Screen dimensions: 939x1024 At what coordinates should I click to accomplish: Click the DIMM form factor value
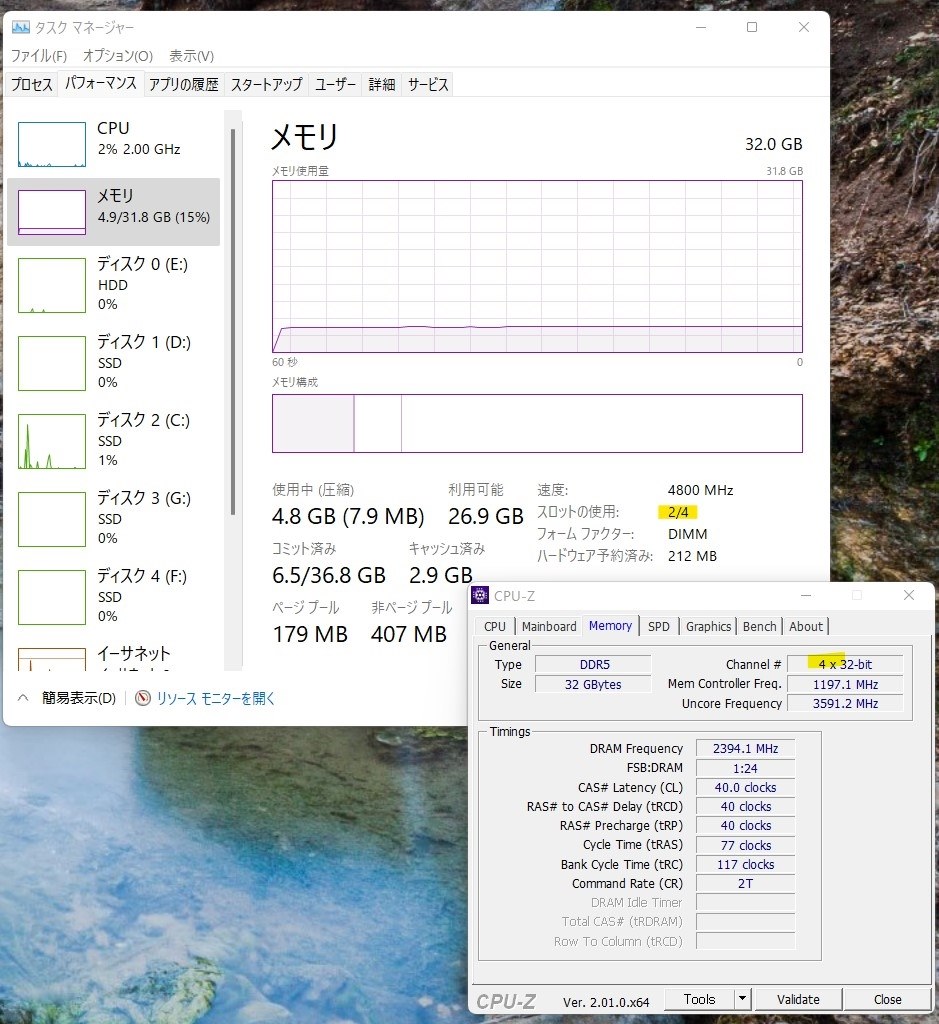tap(687, 534)
